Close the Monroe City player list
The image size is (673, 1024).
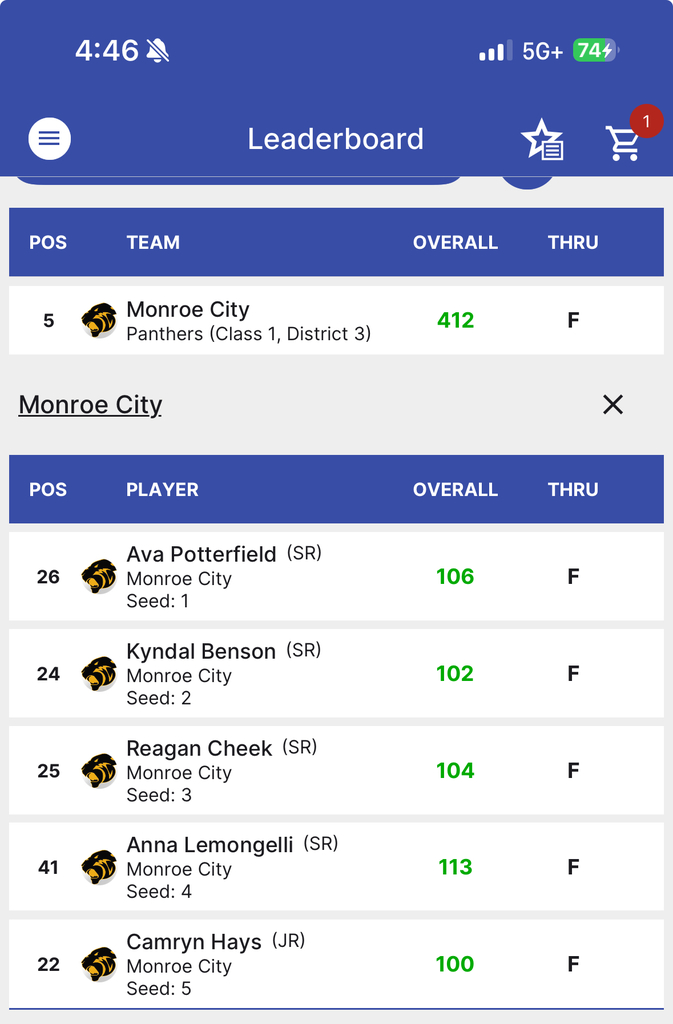point(613,404)
